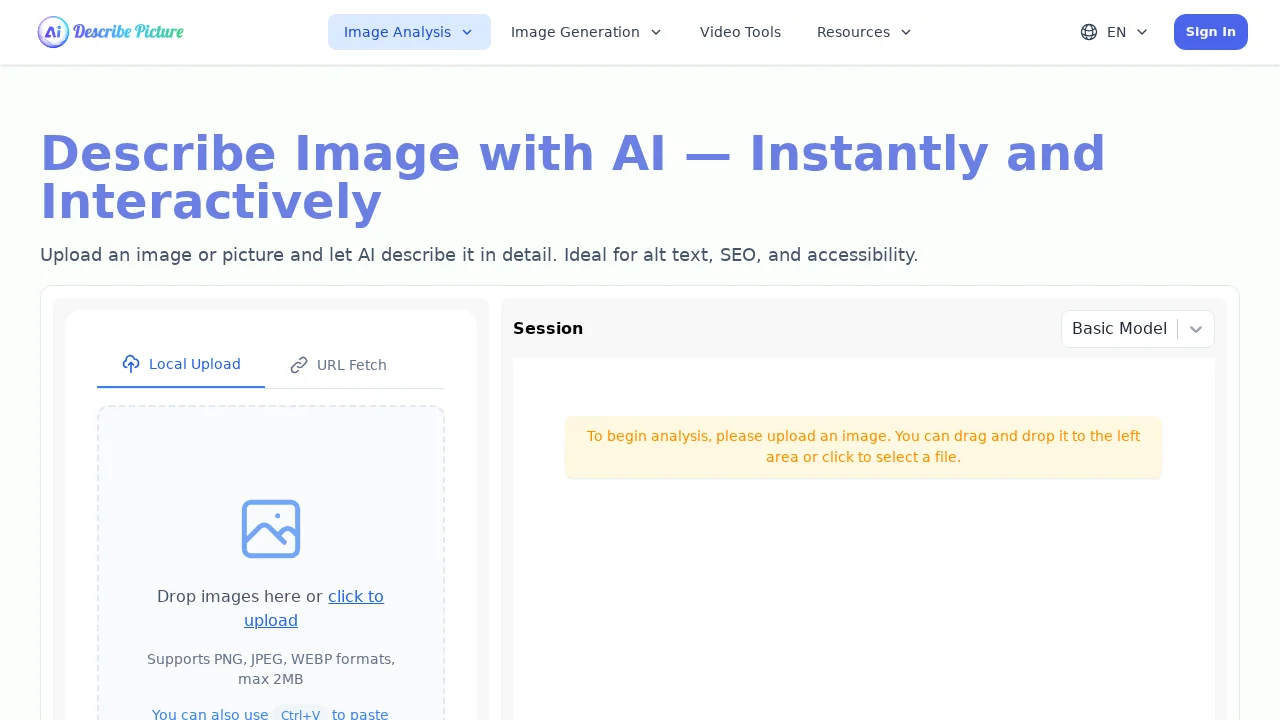
Task: Click the Ctrl+V keyboard shortcut badge
Action: [x=300, y=714]
